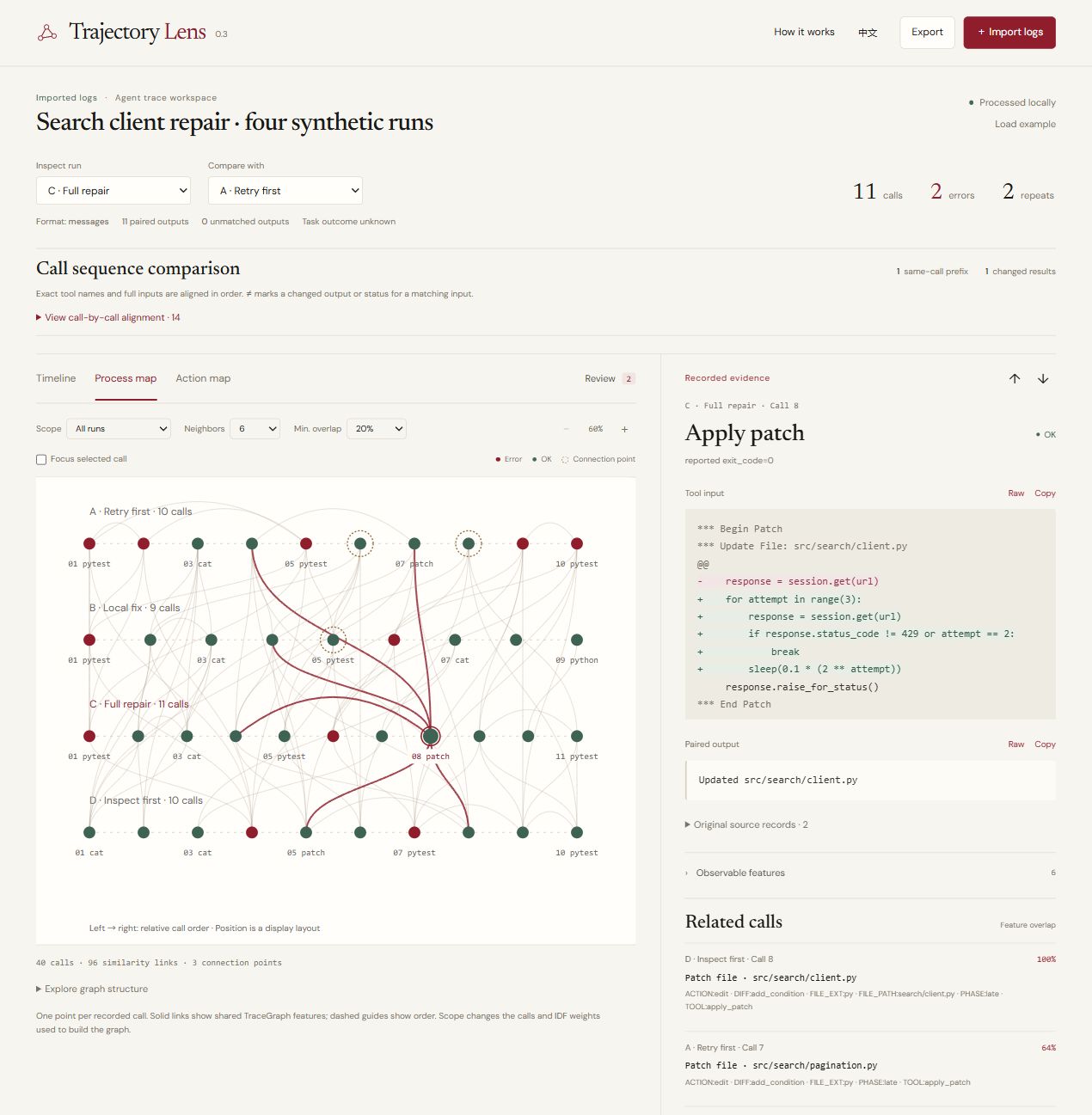Viewport: 1092px width, 1115px height.
Task: Click the Import logs button
Action: pyautogui.click(x=1009, y=33)
